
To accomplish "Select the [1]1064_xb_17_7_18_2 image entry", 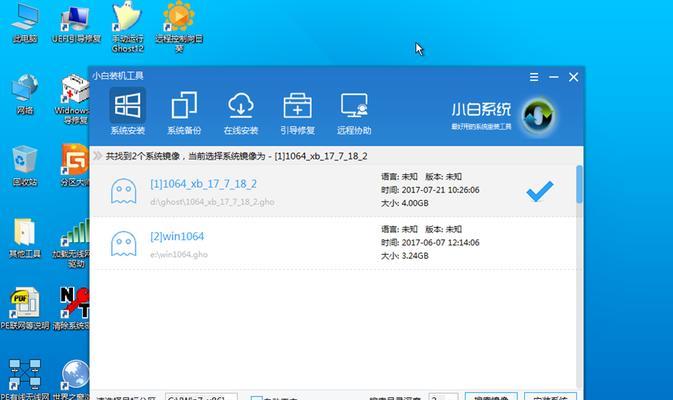I will click(333, 190).
